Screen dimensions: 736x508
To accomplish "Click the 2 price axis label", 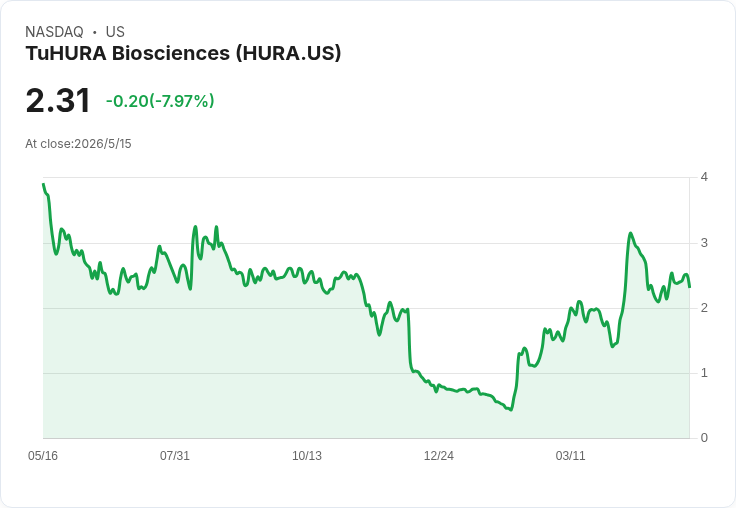I will (x=704, y=308).
